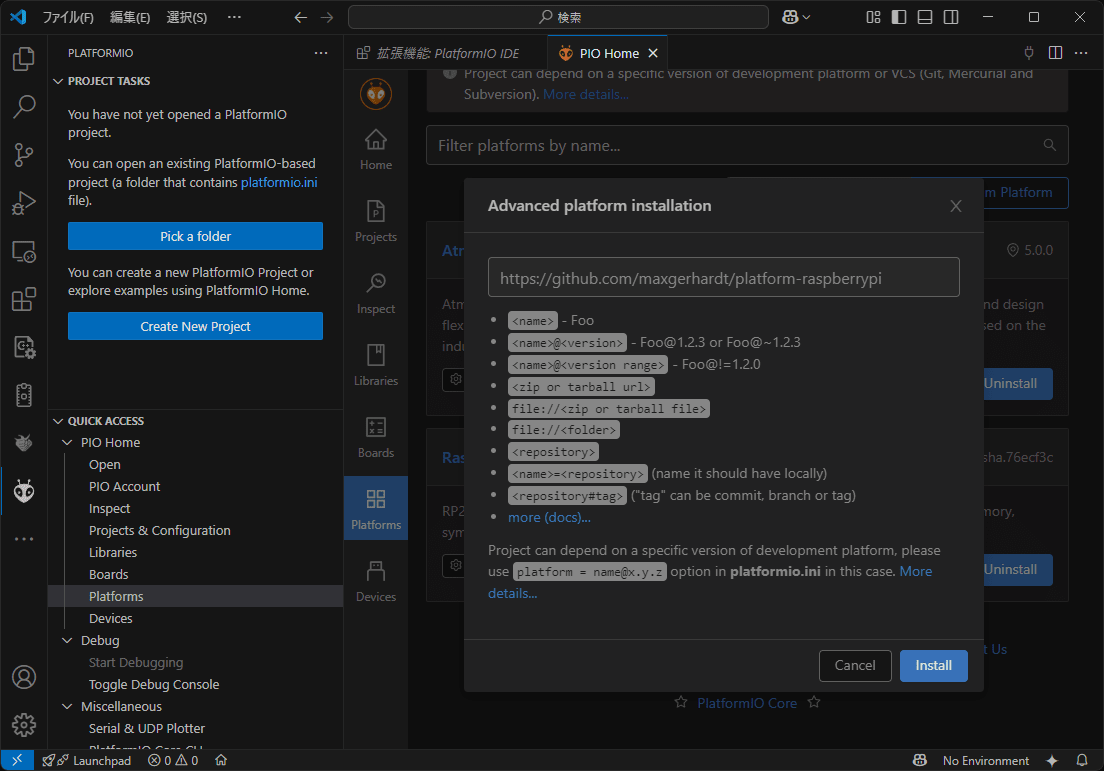1104x771 pixels.
Task: Collapse the Miscellaneous tree node
Action: tap(68, 706)
